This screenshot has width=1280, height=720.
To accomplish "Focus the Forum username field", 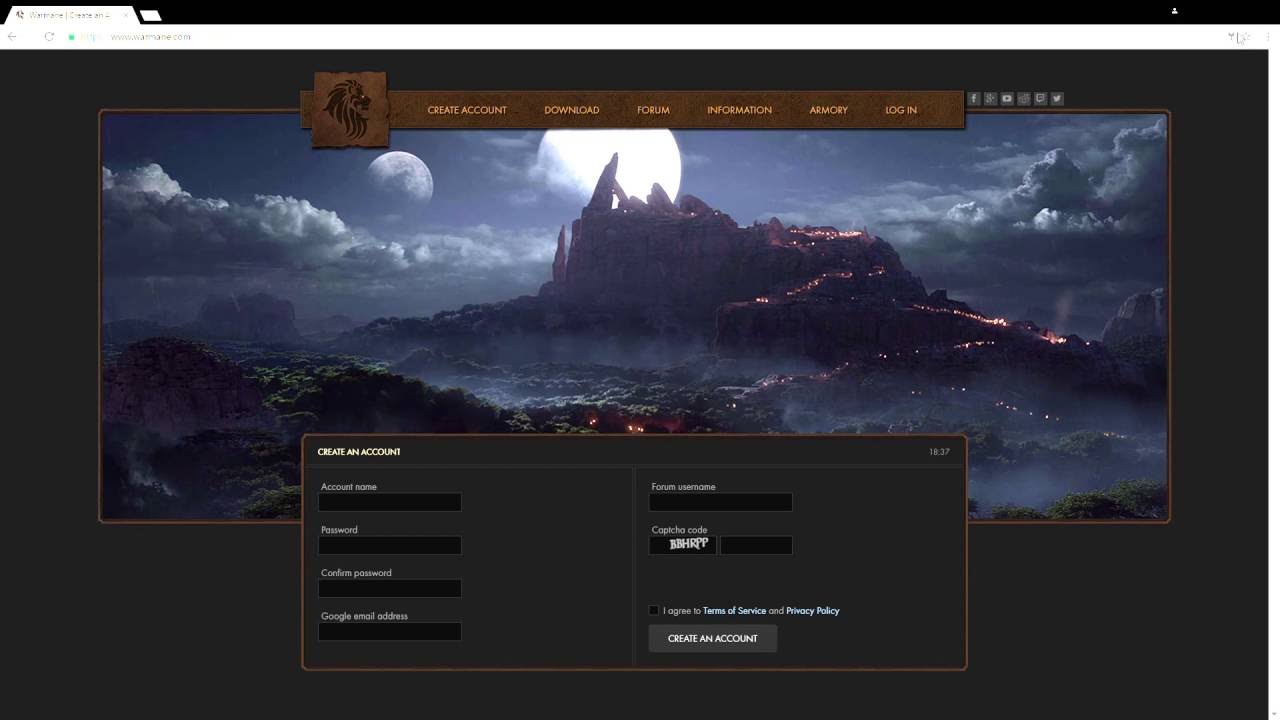I will pos(721,502).
